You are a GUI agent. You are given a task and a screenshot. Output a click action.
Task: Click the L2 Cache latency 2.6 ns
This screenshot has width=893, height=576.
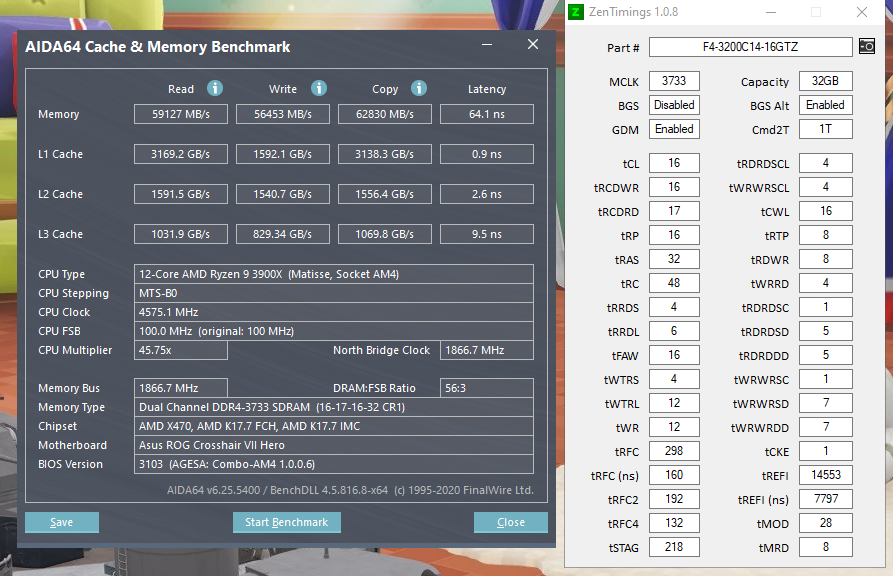pyautogui.click(x=487, y=194)
